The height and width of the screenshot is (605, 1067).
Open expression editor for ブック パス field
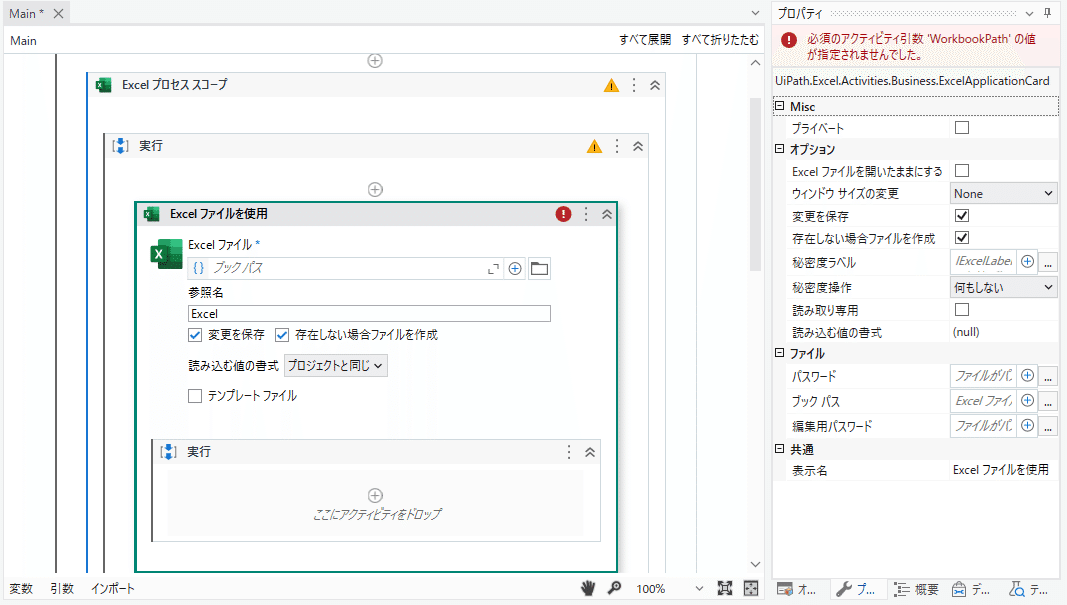493,269
